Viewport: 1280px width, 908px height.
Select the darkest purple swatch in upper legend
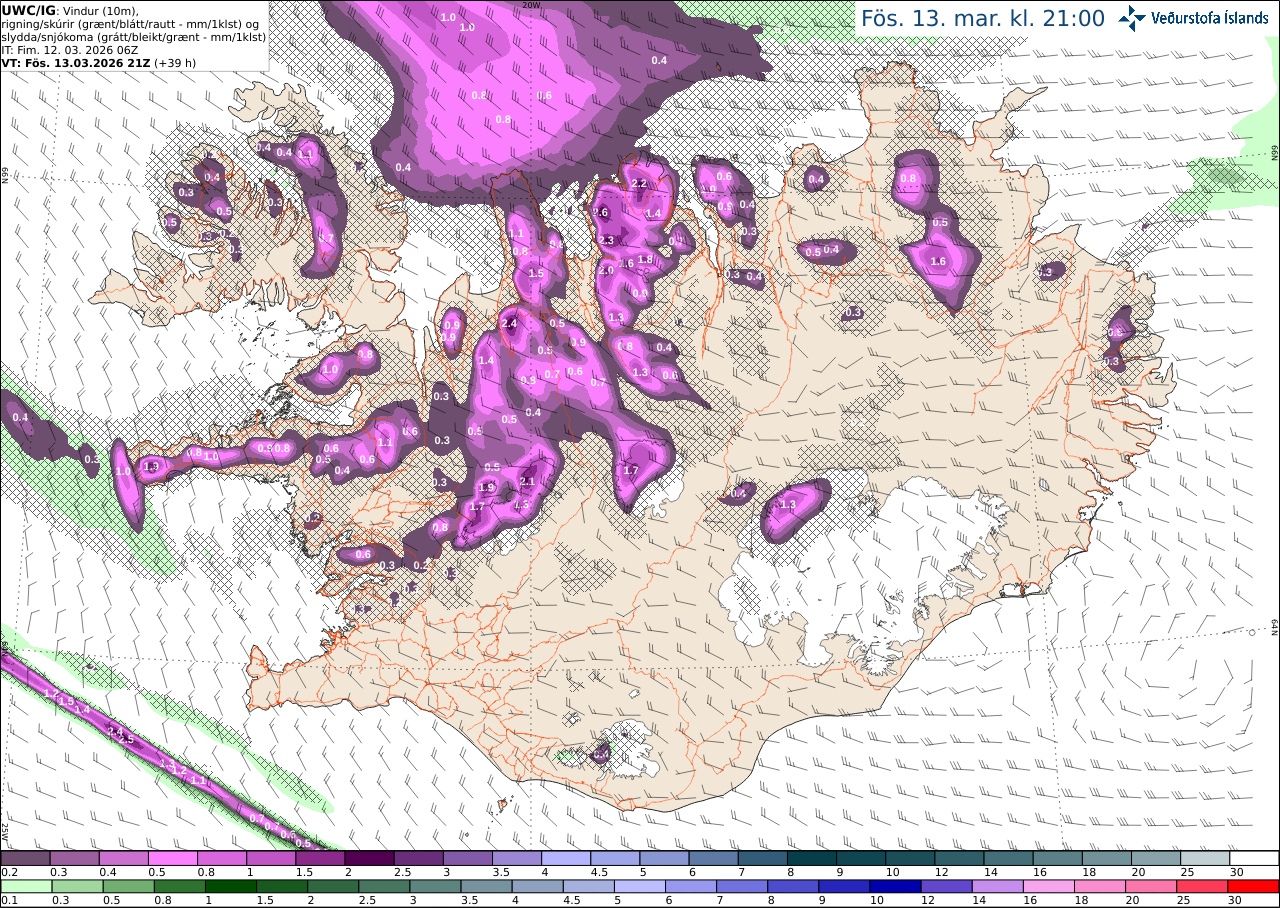369,858
